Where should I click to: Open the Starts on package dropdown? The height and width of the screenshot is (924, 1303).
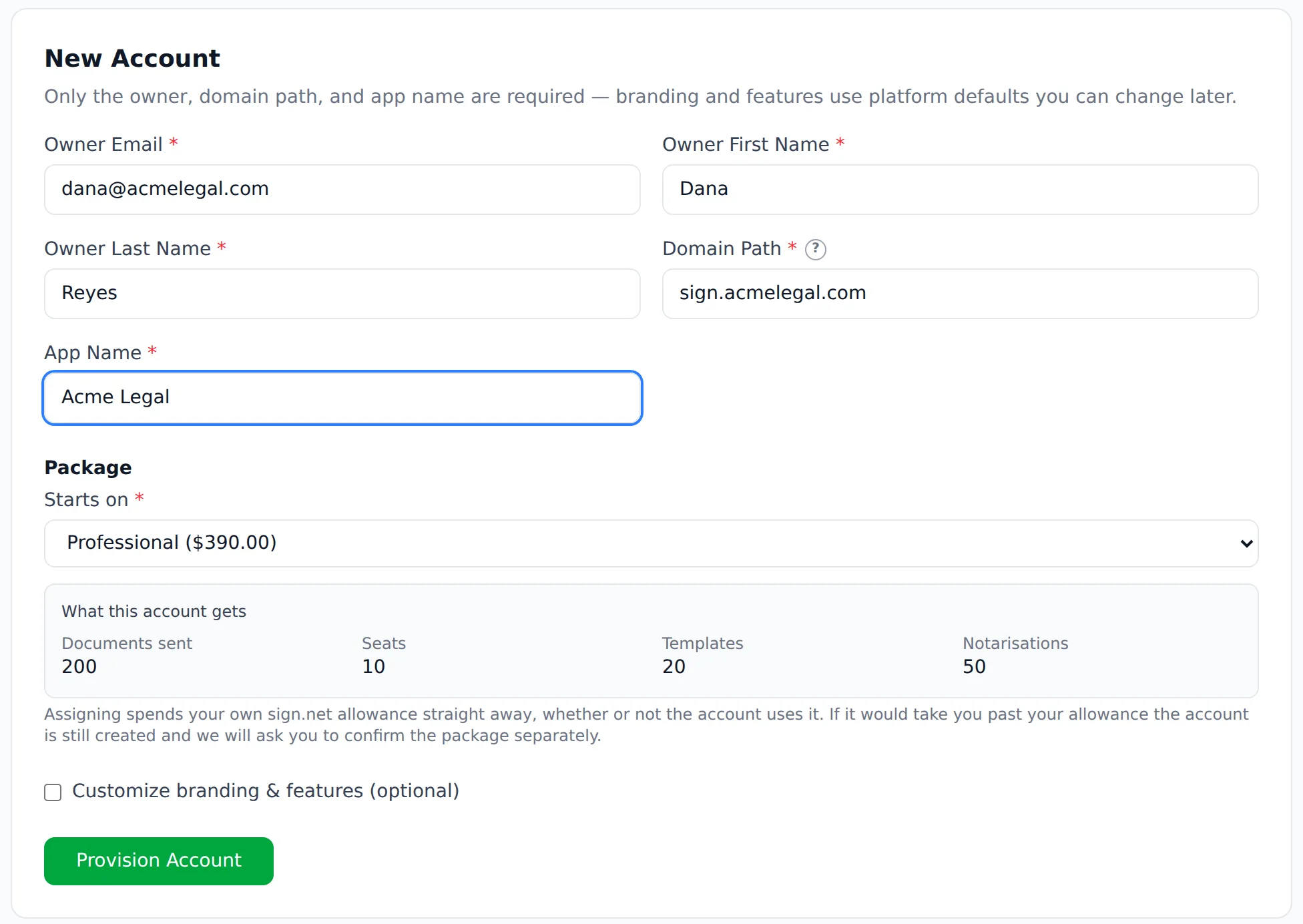coord(651,543)
